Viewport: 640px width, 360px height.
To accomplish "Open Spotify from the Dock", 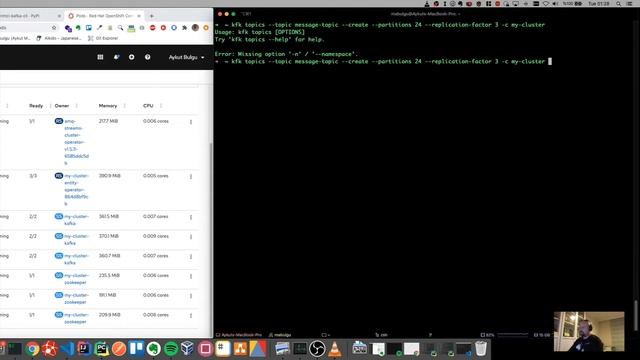I will pos(171,349).
